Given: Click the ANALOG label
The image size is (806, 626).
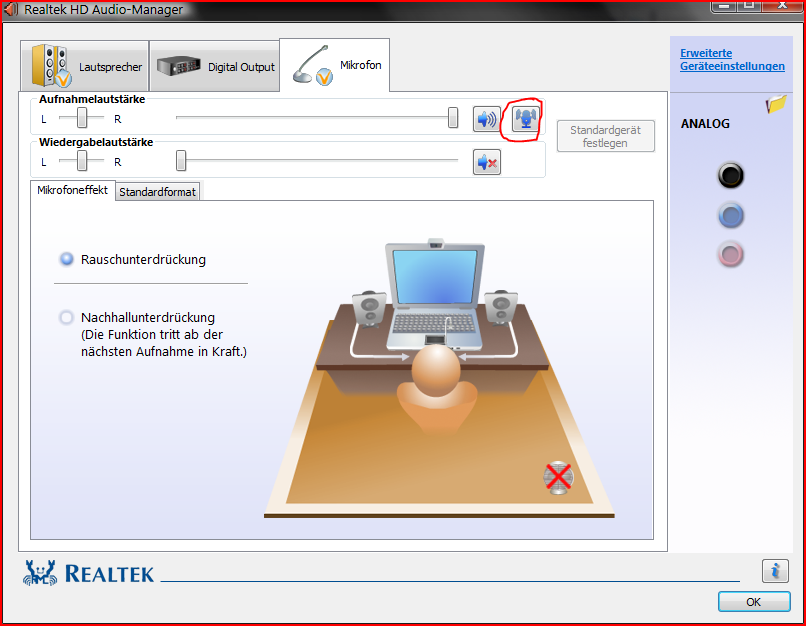Looking at the screenshot, I should point(705,124).
